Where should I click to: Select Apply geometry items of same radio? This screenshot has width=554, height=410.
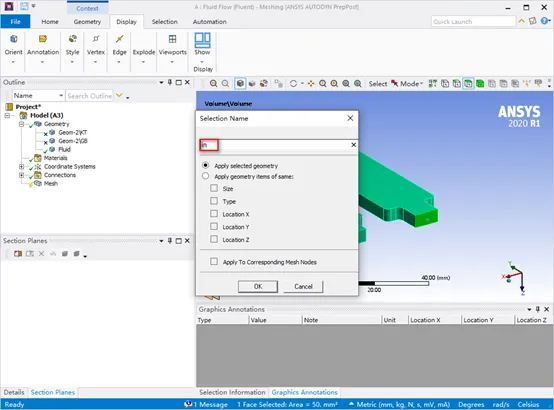[x=205, y=176]
